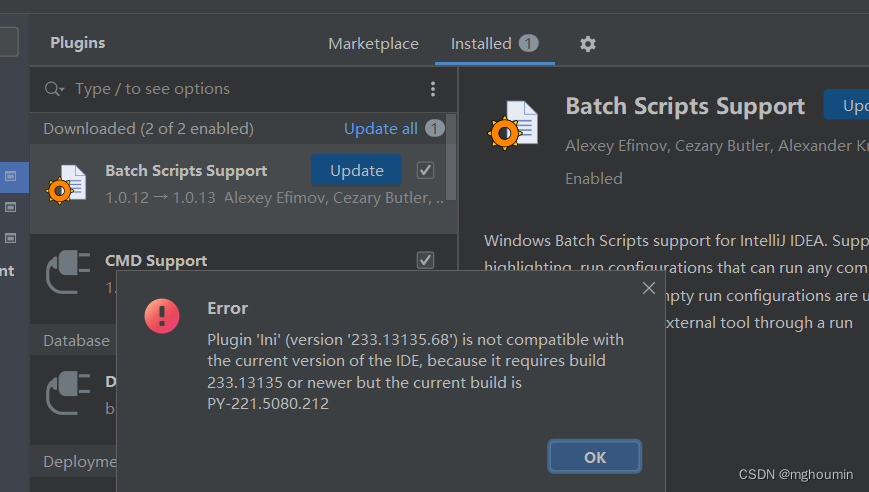
Task: Click authors line in detail pane
Action: coord(717,146)
